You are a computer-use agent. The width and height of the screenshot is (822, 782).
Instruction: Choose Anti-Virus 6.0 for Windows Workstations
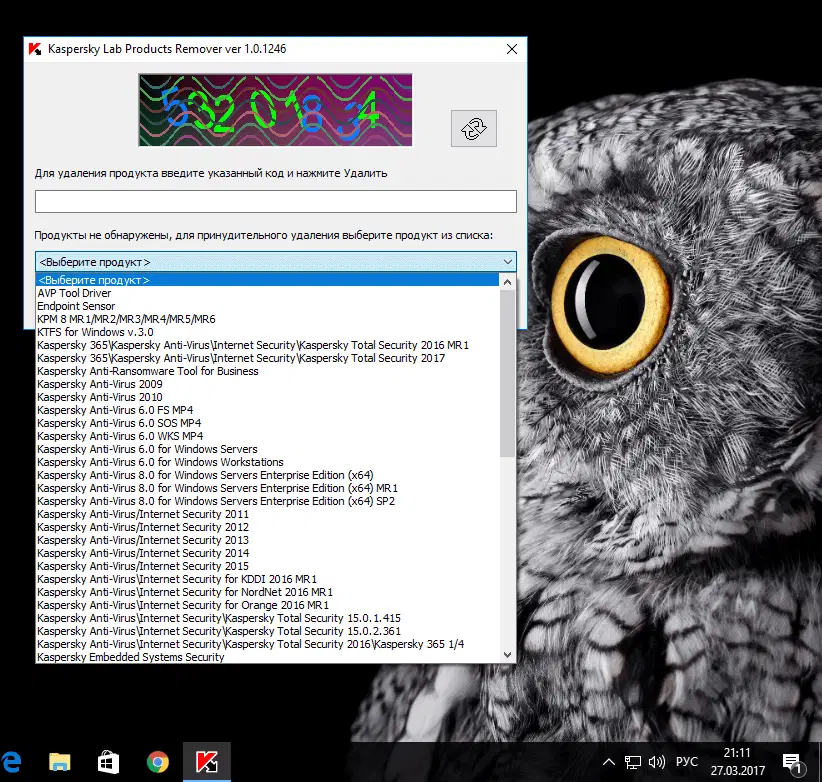tap(267, 462)
